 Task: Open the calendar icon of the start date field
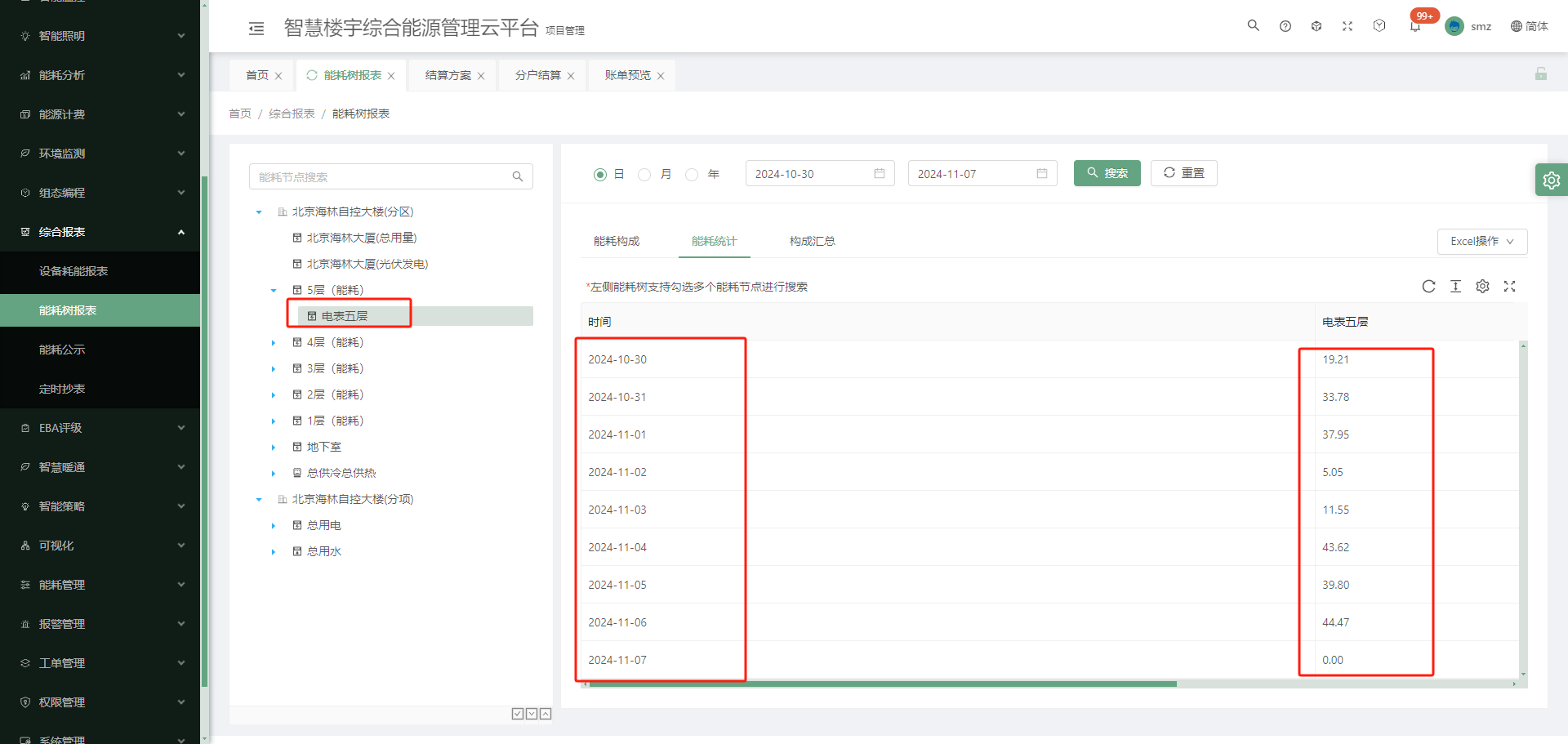click(880, 173)
